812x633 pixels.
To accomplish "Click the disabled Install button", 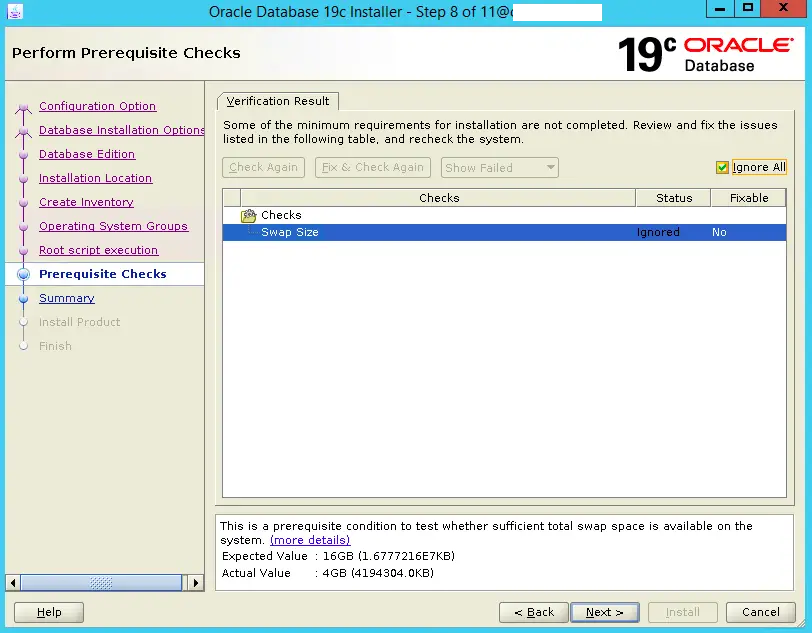I will click(683, 612).
